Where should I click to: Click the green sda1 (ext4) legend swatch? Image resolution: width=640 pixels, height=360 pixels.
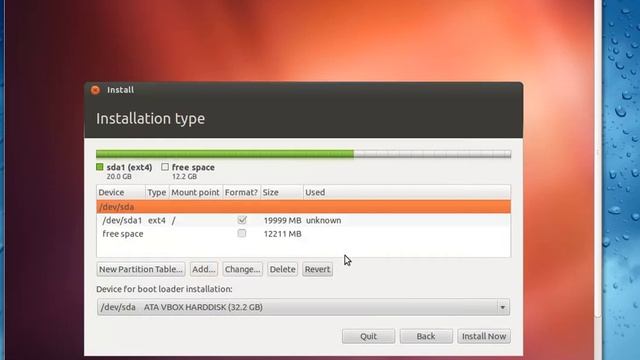[100, 167]
